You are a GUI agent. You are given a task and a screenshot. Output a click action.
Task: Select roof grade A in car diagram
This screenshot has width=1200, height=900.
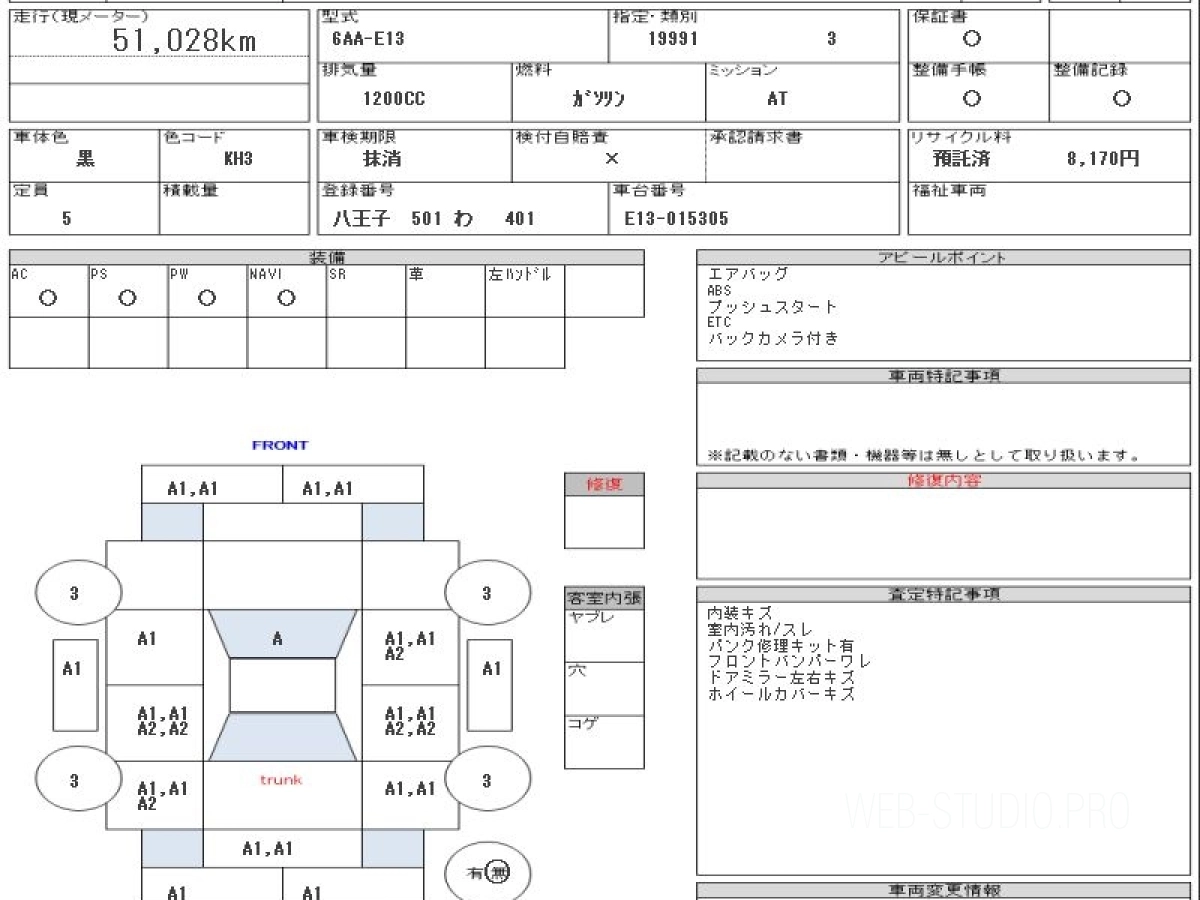pyautogui.click(x=278, y=638)
